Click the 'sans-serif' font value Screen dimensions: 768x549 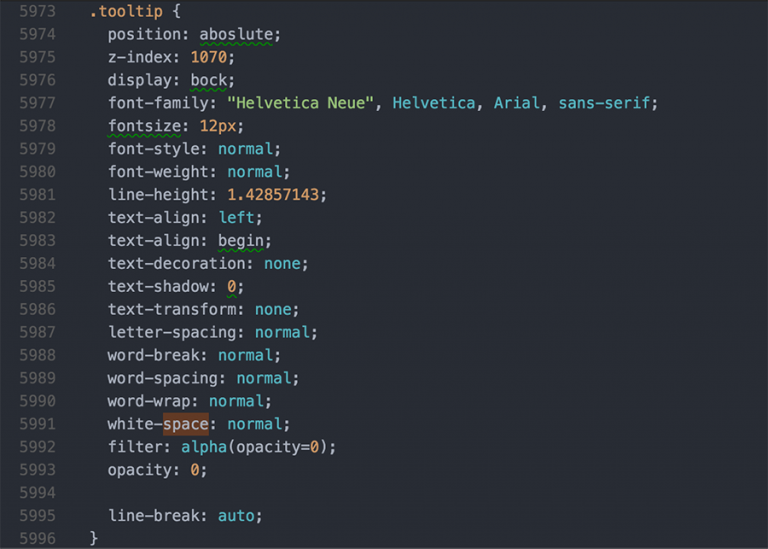[x=605, y=104]
